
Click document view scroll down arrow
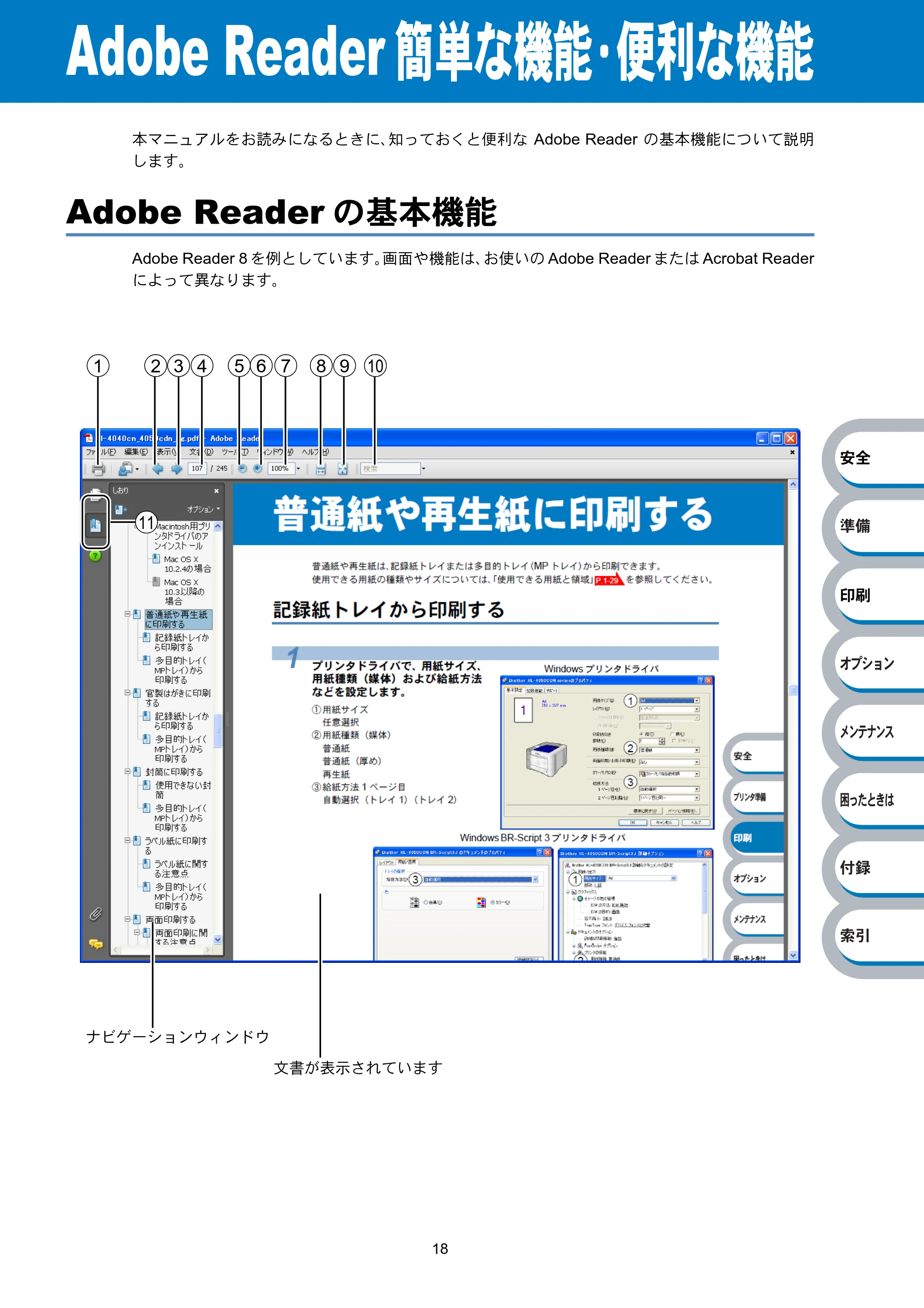(793, 955)
